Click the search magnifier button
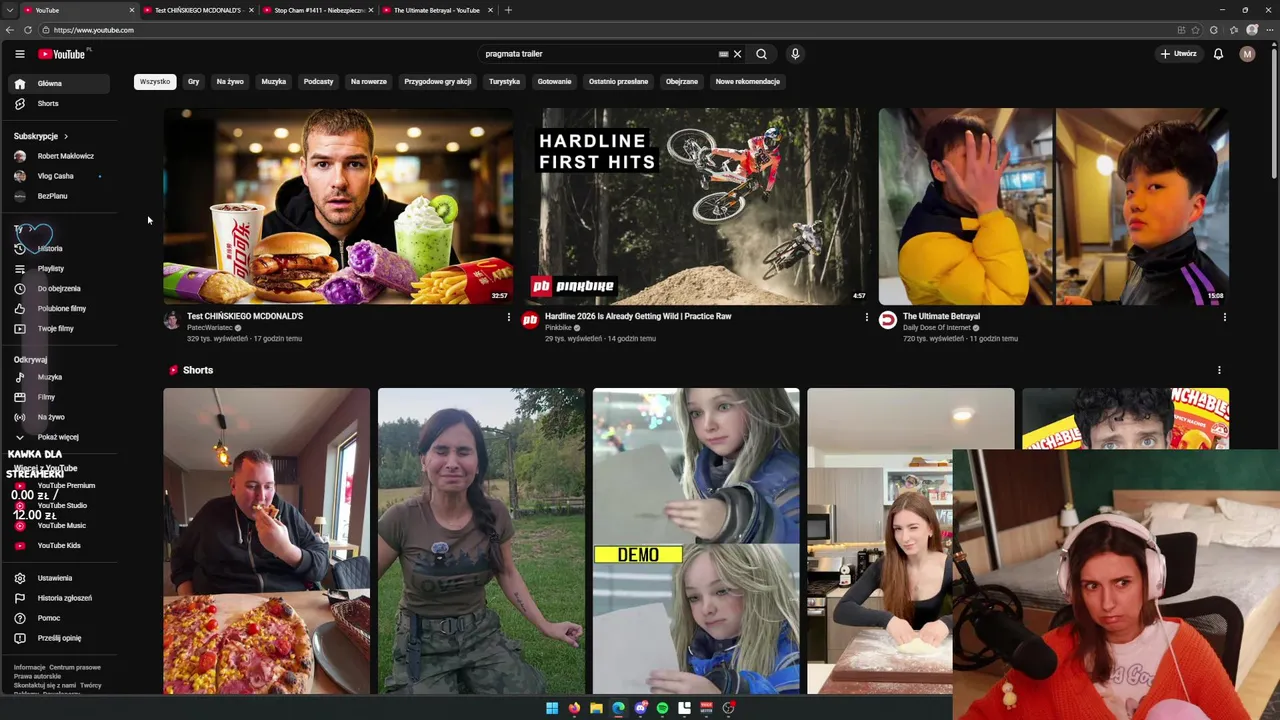 [x=761, y=54]
